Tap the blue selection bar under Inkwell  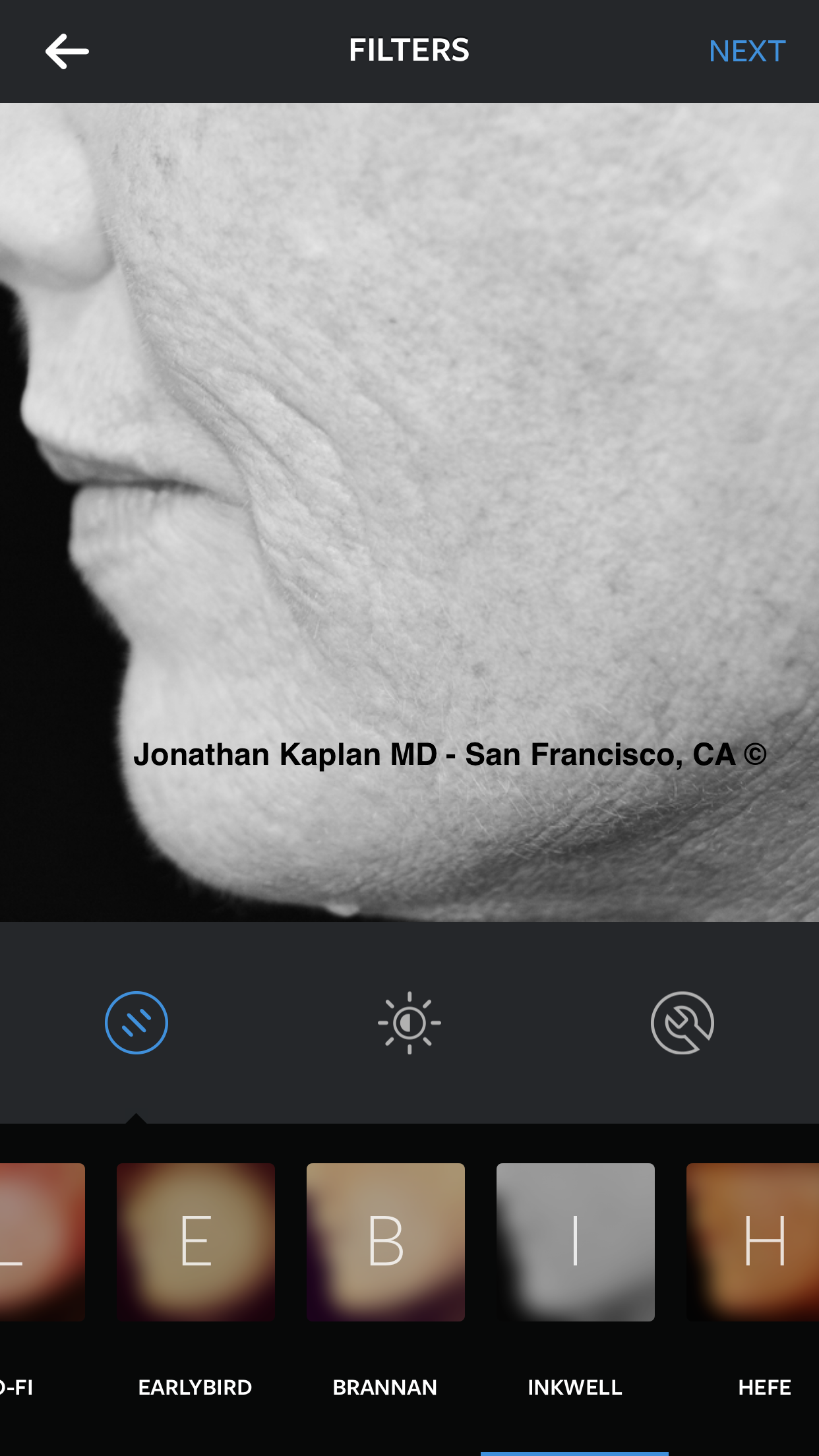point(574,1453)
